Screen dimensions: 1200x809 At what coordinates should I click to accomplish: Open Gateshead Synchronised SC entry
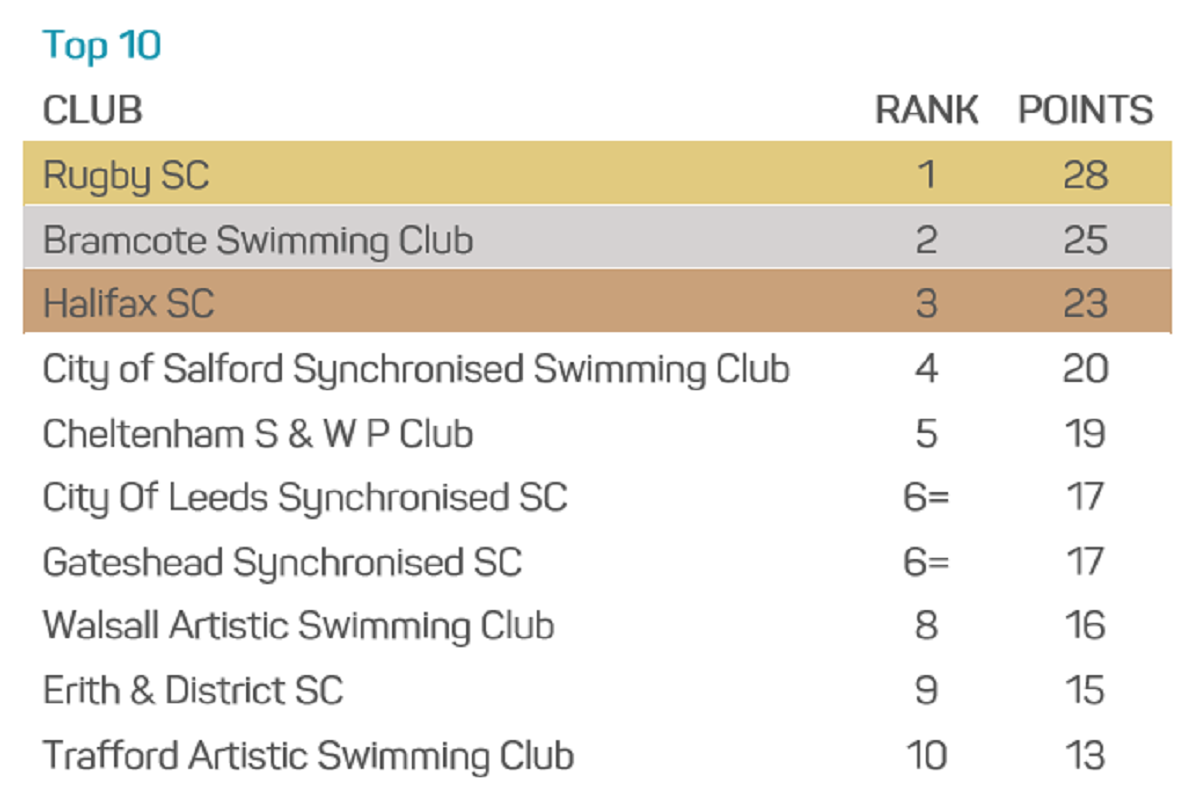[283, 563]
